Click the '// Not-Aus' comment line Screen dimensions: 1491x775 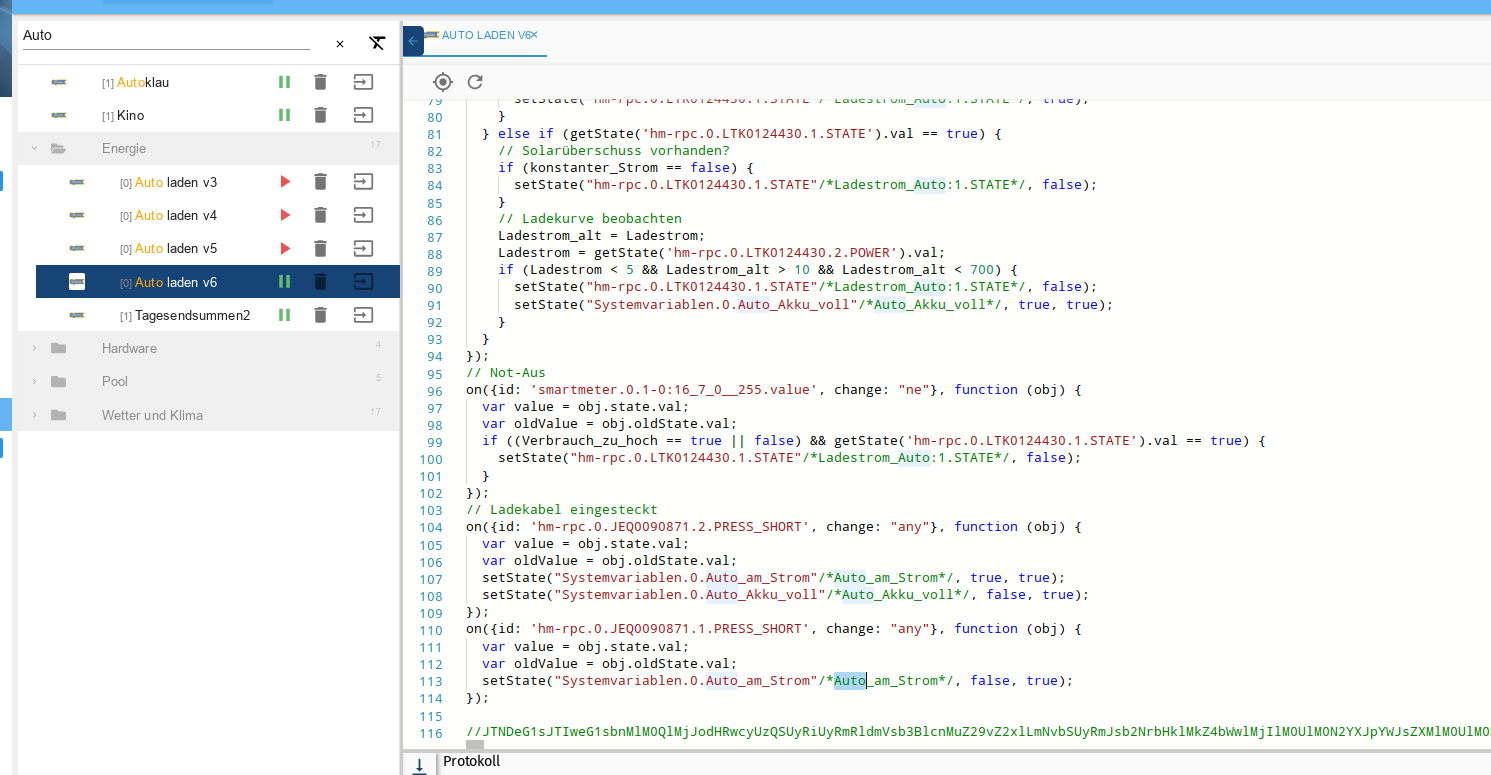pos(506,373)
